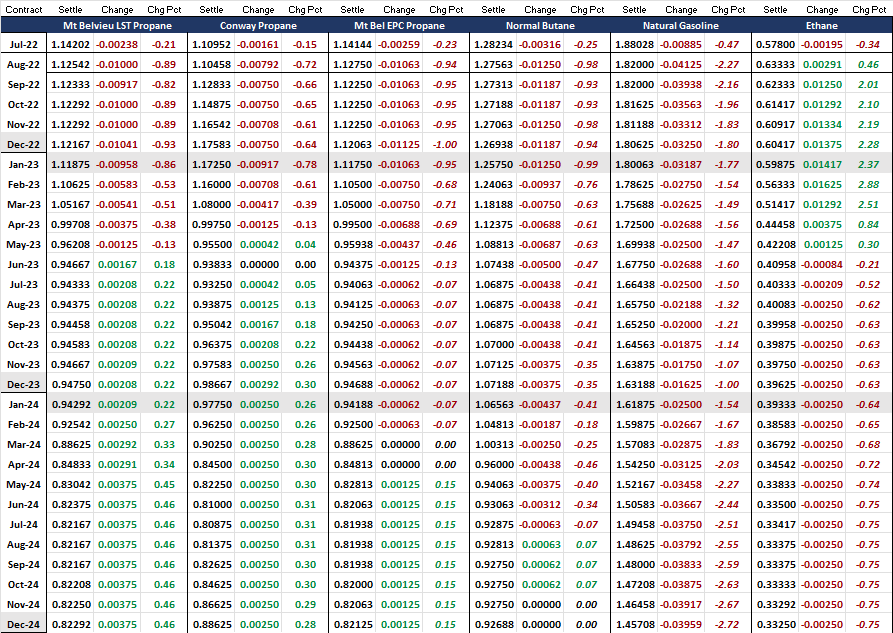Select Ethane Mar-23 settle 0.51417
Screen dimensions: 893x633
click(775, 205)
